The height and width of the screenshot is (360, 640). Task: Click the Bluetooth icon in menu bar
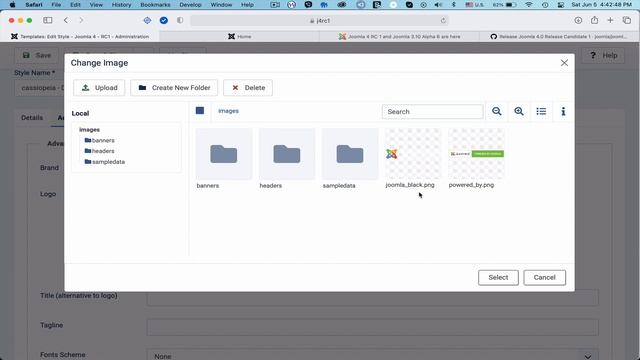tap(454, 4)
